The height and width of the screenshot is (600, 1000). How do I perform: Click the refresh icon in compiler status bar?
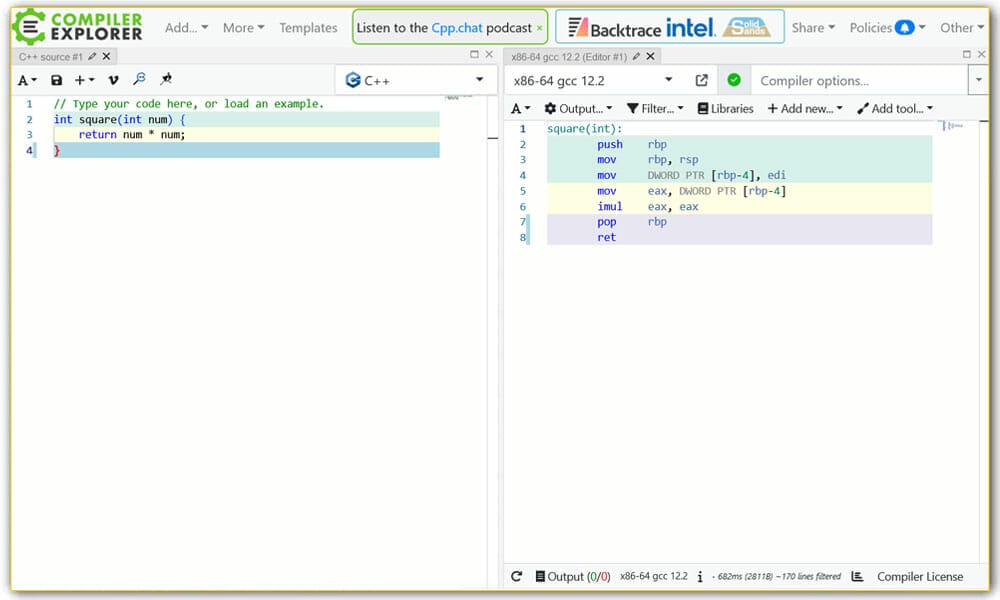pyautogui.click(x=517, y=576)
